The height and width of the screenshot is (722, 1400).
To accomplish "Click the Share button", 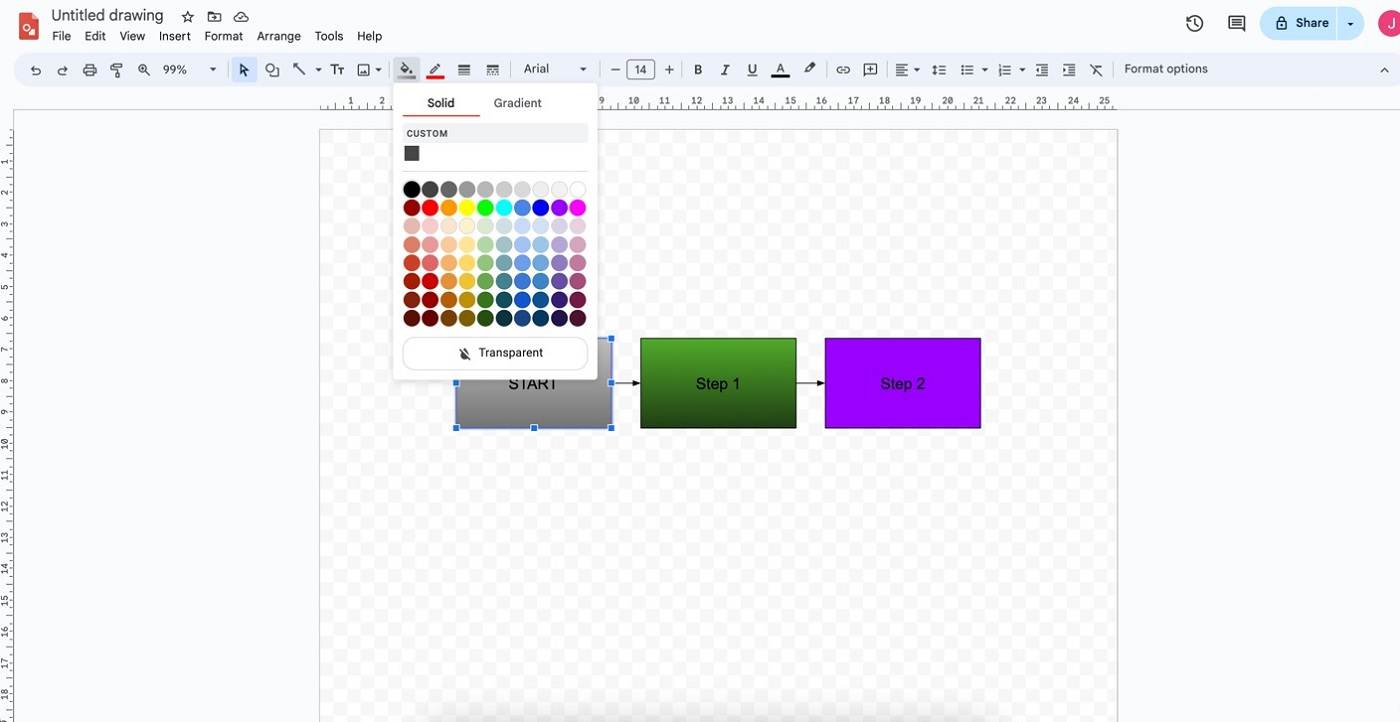I will (1300, 23).
